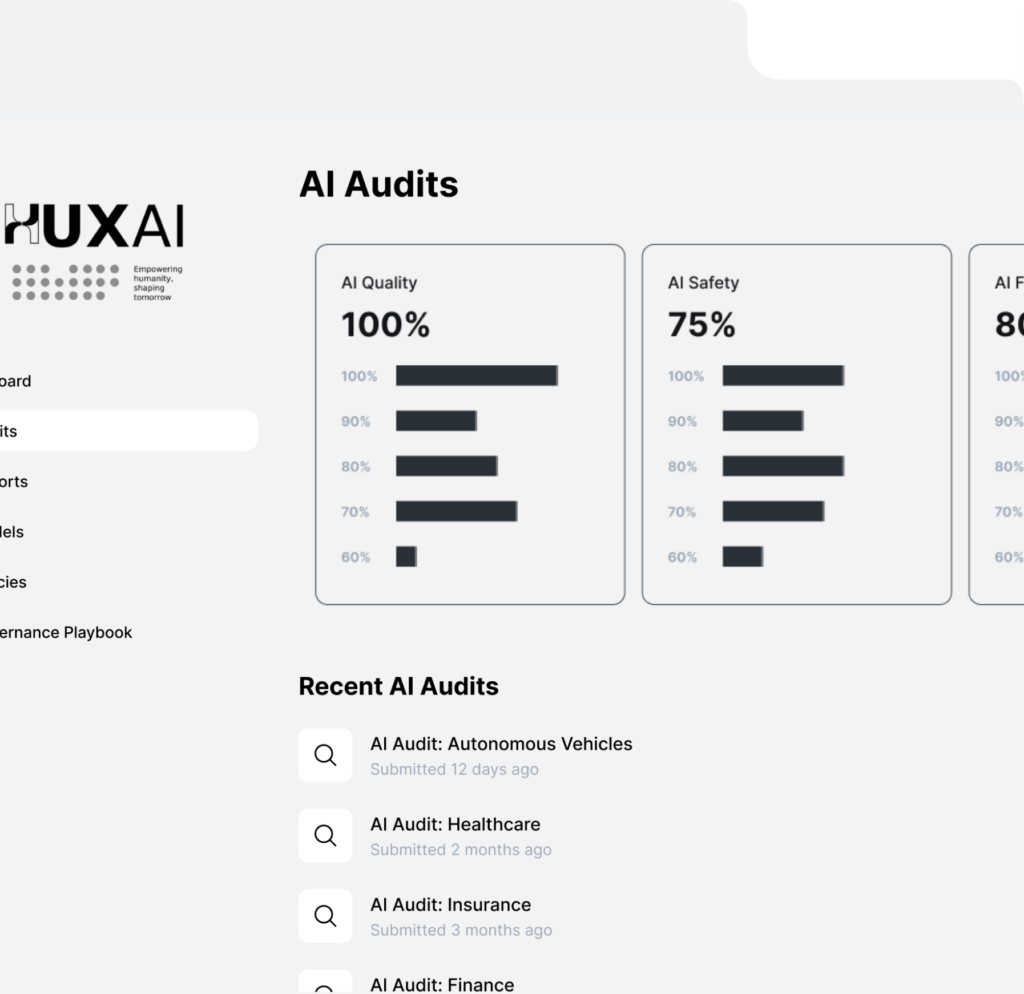Open AI Audit: Finance entry
The height and width of the screenshot is (994, 1024).
[442, 985]
